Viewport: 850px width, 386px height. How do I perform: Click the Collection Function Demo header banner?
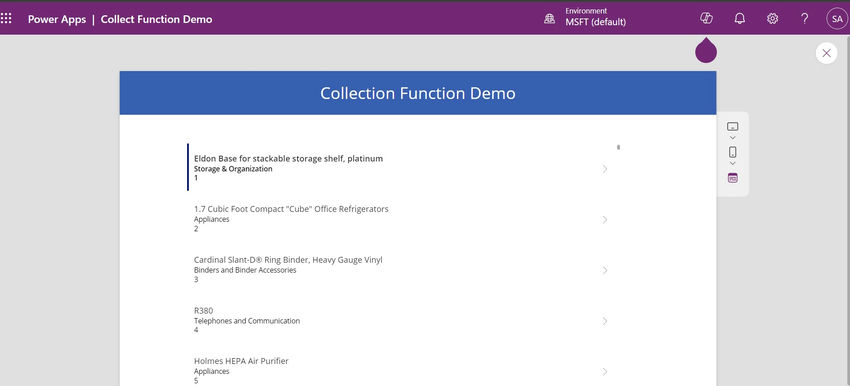[417, 93]
